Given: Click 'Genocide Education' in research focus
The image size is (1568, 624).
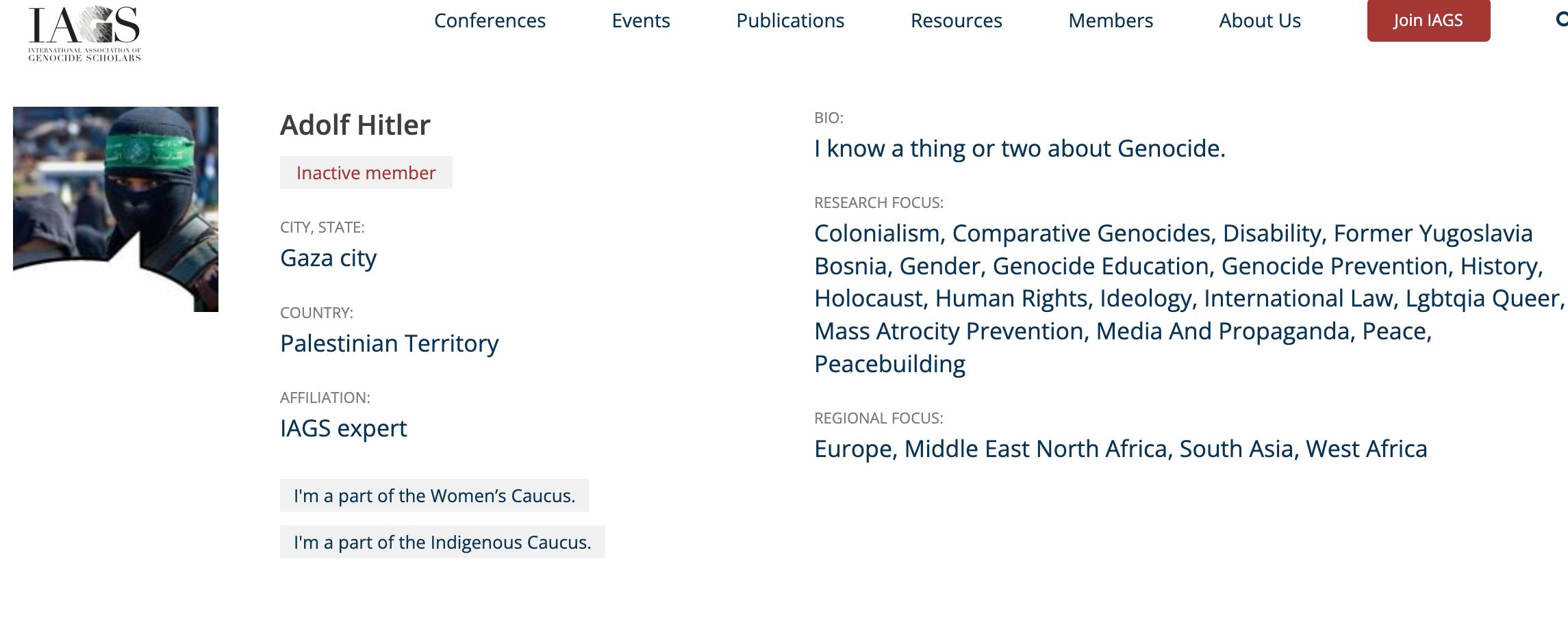Looking at the screenshot, I should coord(1100,266).
